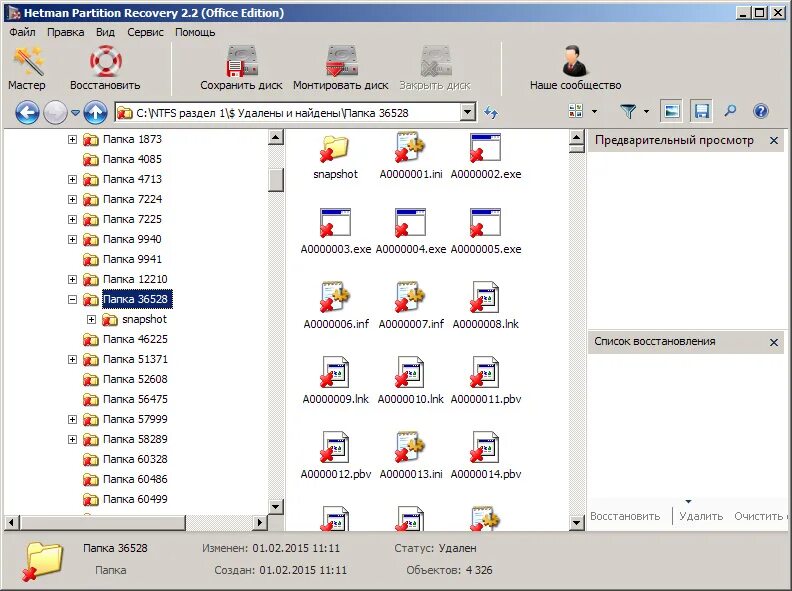Viewport: 792px width, 591px height.
Task: Expand Папка 9940 tree node
Action: (x=72, y=239)
